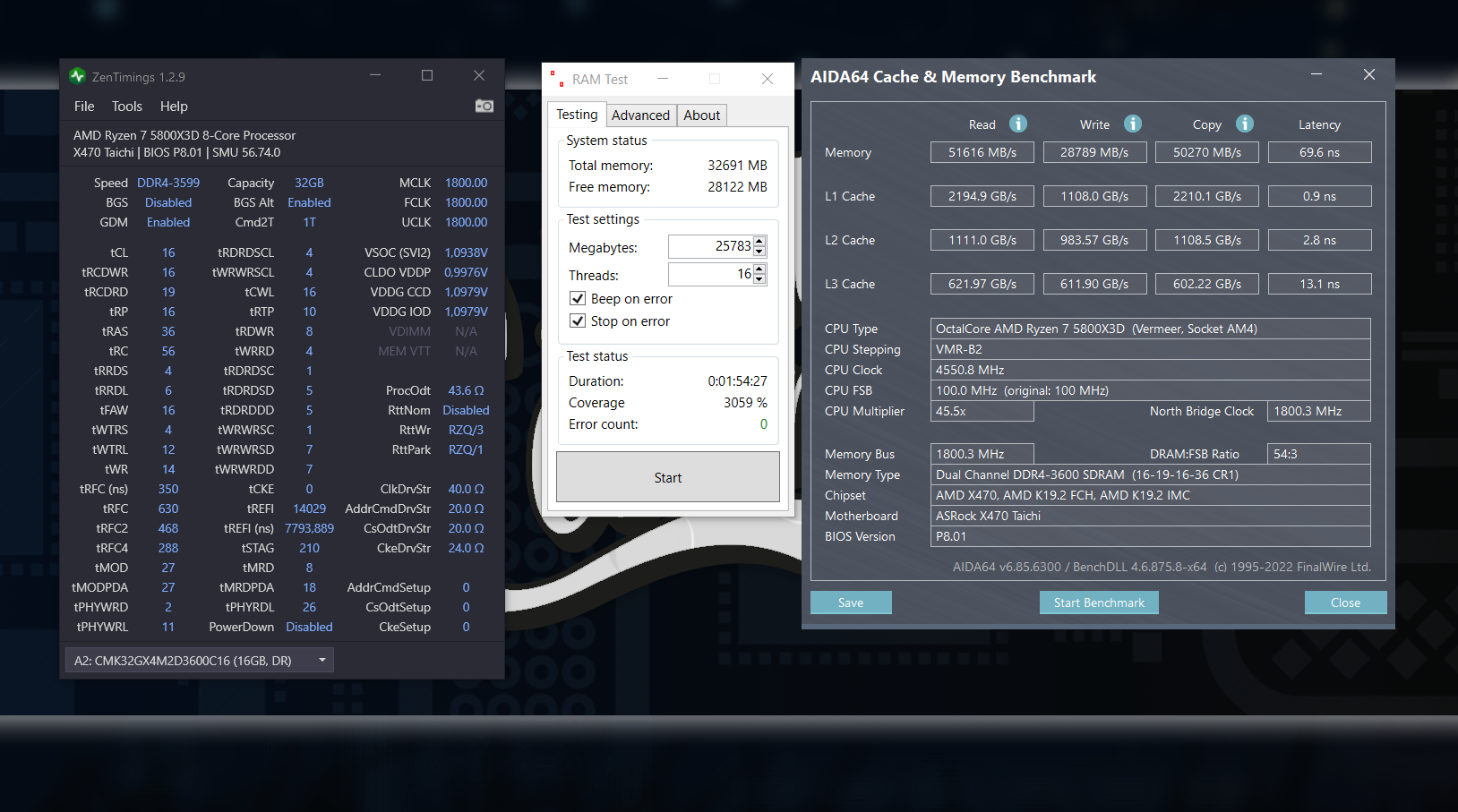This screenshot has width=1458, height=812.
Task: Click the info icon next to Write
Action: pos(1133,124)
